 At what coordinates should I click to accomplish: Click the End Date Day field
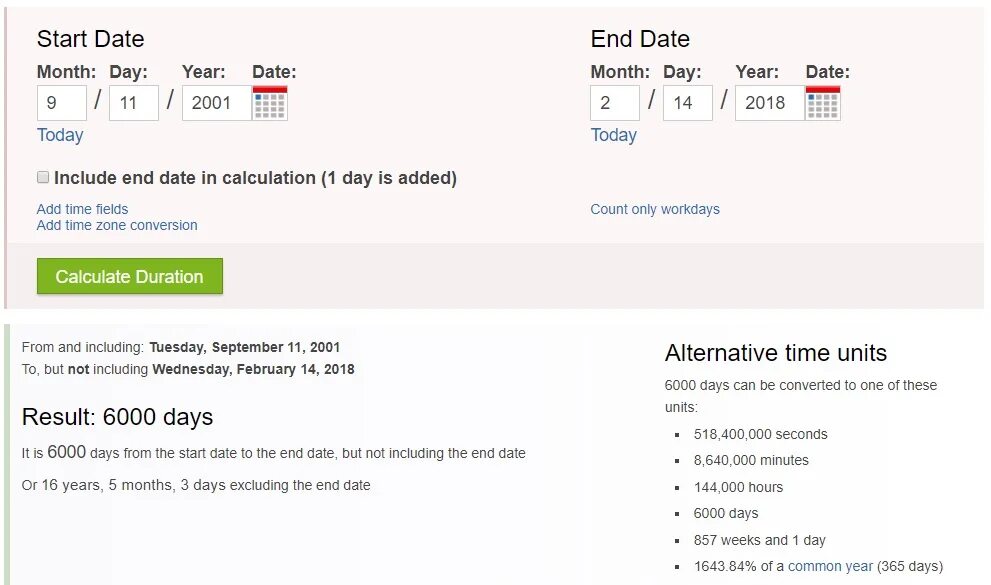pos(687,103)
